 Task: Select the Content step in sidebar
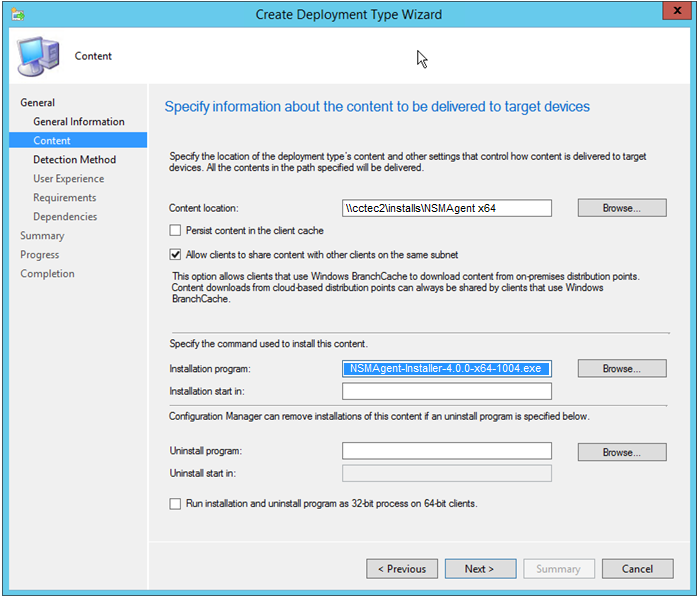pyautogui.click(x=78, y=140)
